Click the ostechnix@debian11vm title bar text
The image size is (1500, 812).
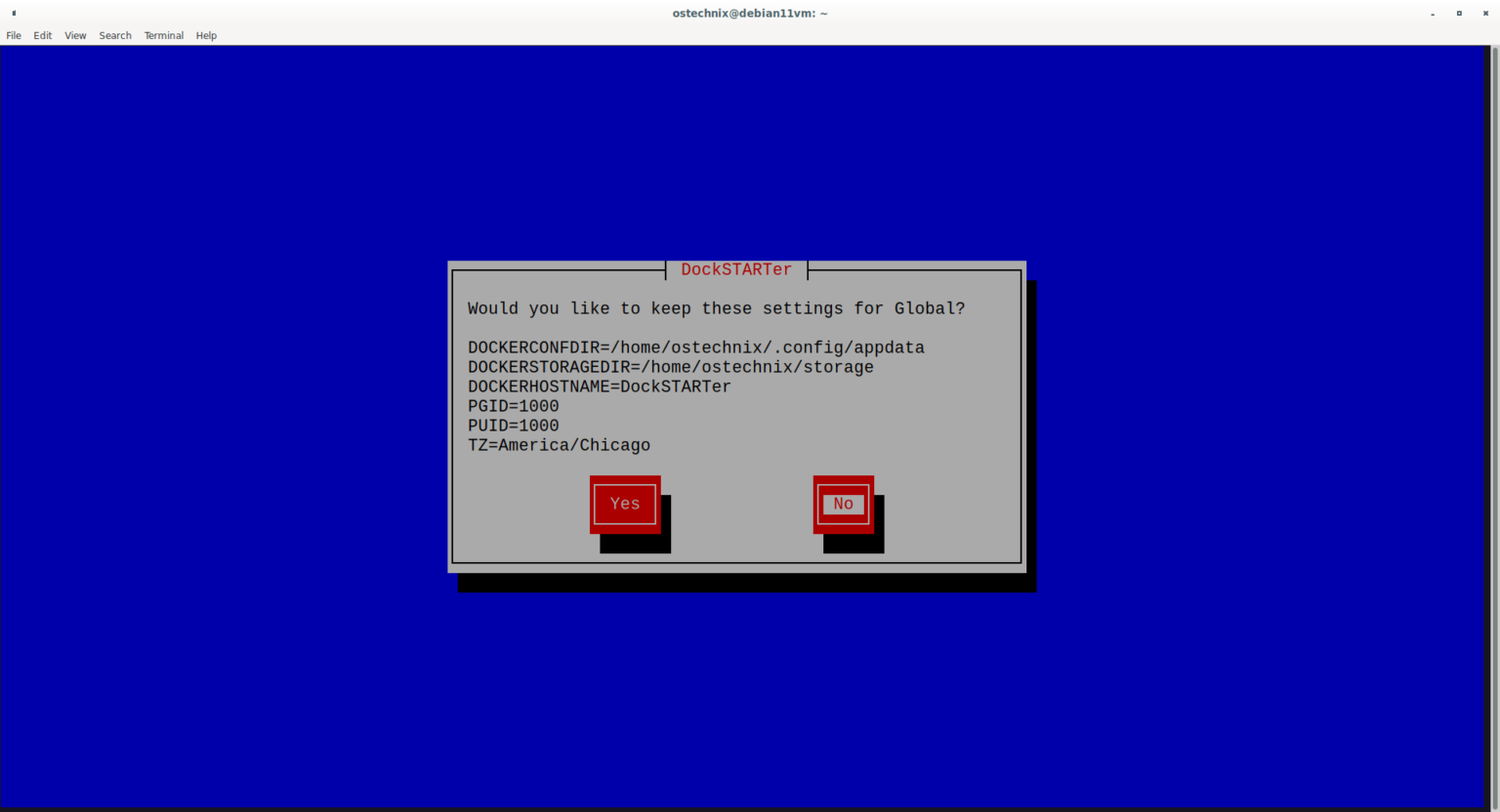(749, 13)
